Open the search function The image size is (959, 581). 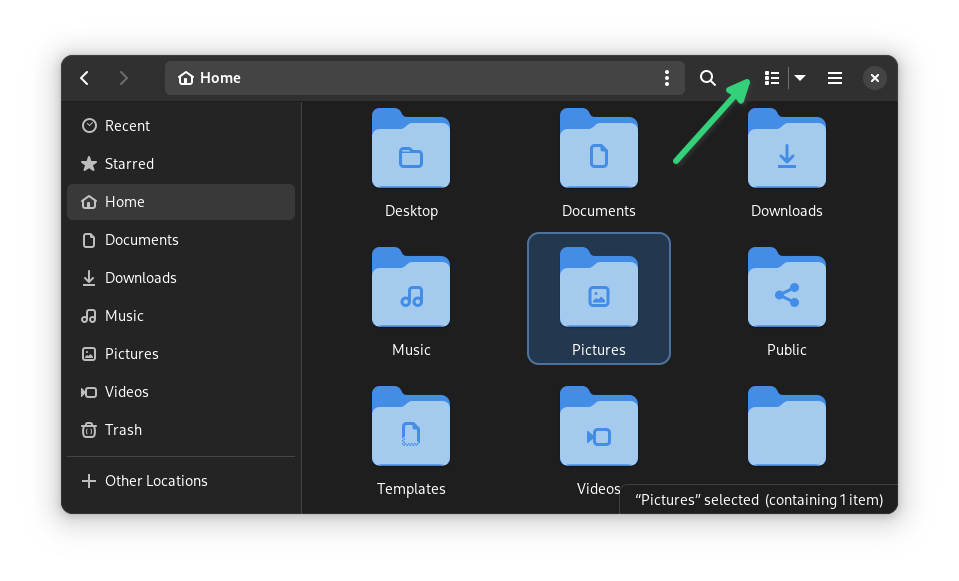coord(707,77)
